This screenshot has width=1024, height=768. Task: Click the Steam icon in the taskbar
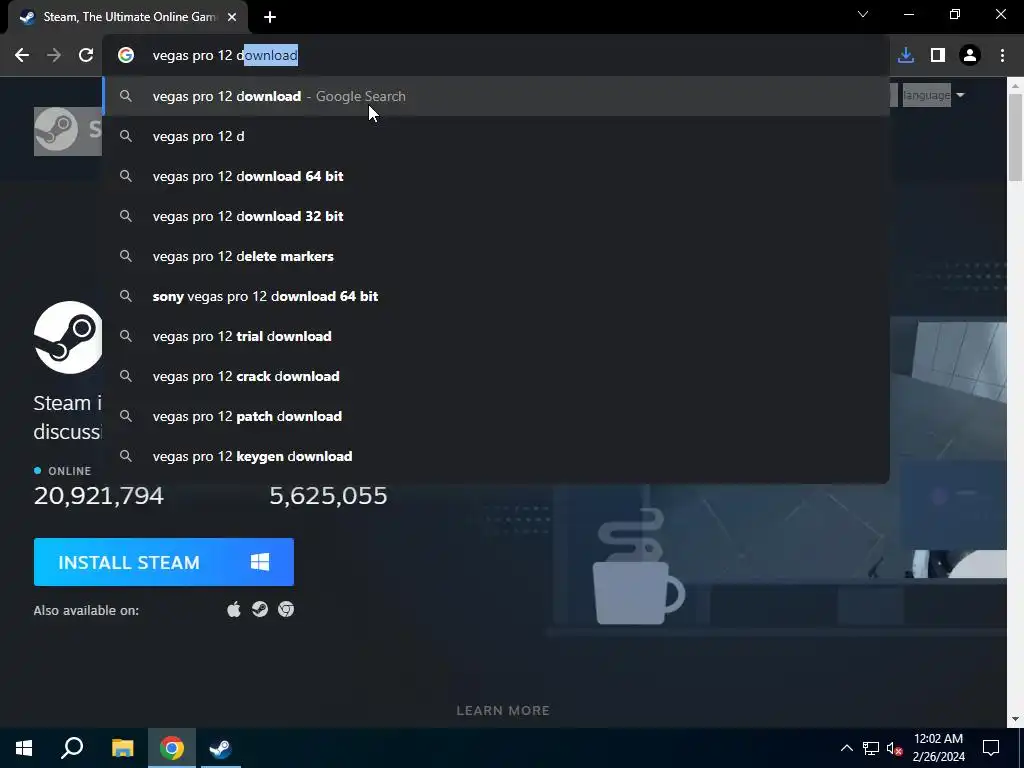[x=221, y=748]
